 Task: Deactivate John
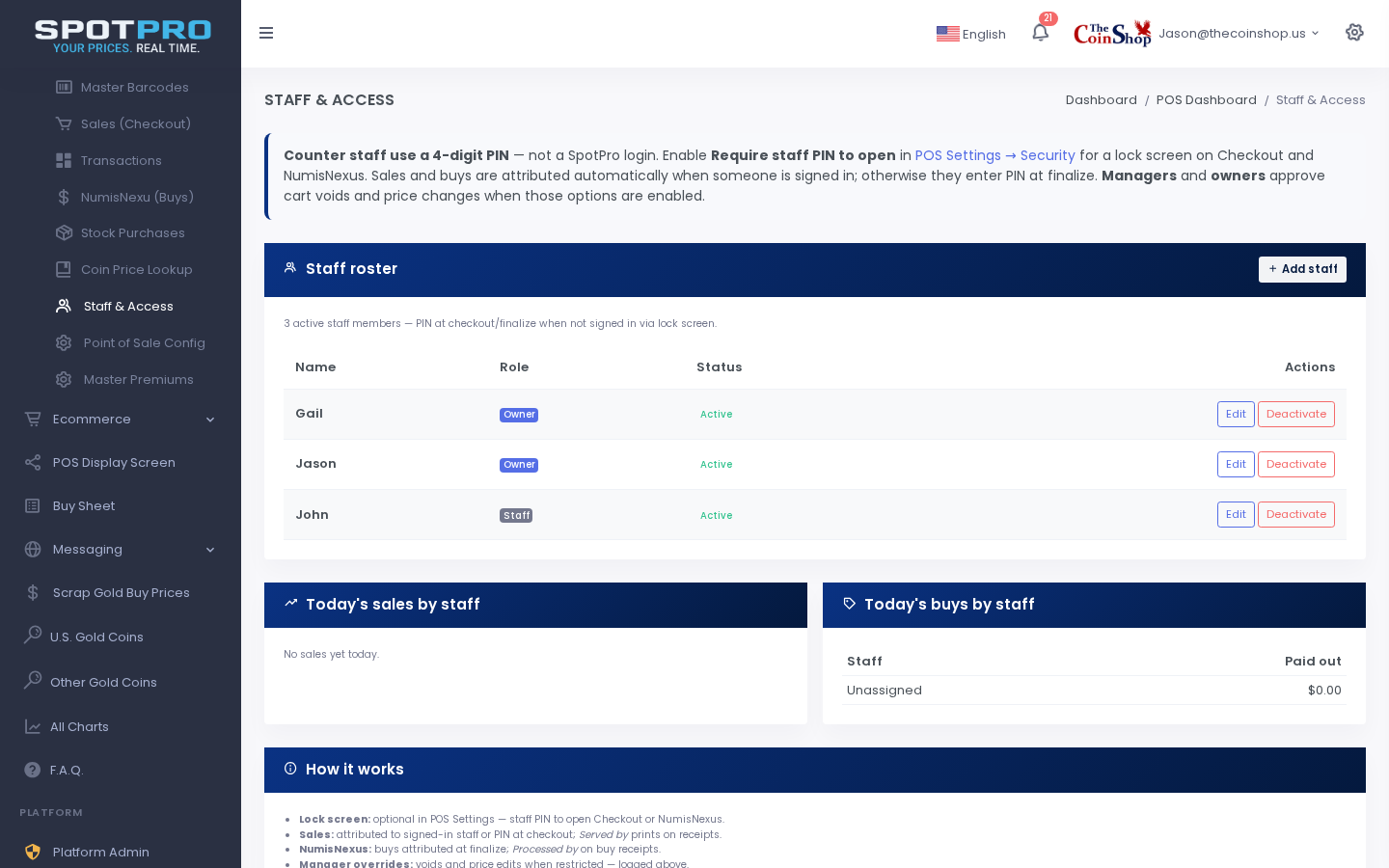coord(1296,514)
